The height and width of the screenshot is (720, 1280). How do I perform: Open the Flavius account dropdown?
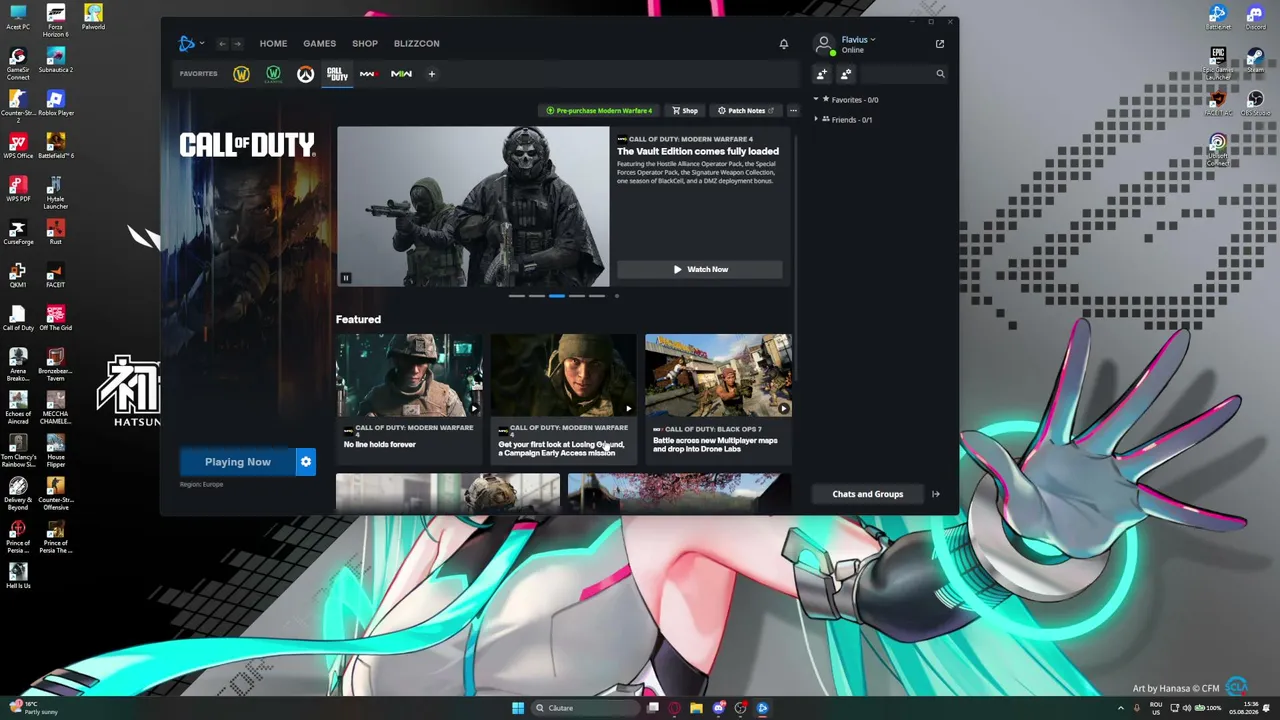click(x=858, y=40)
